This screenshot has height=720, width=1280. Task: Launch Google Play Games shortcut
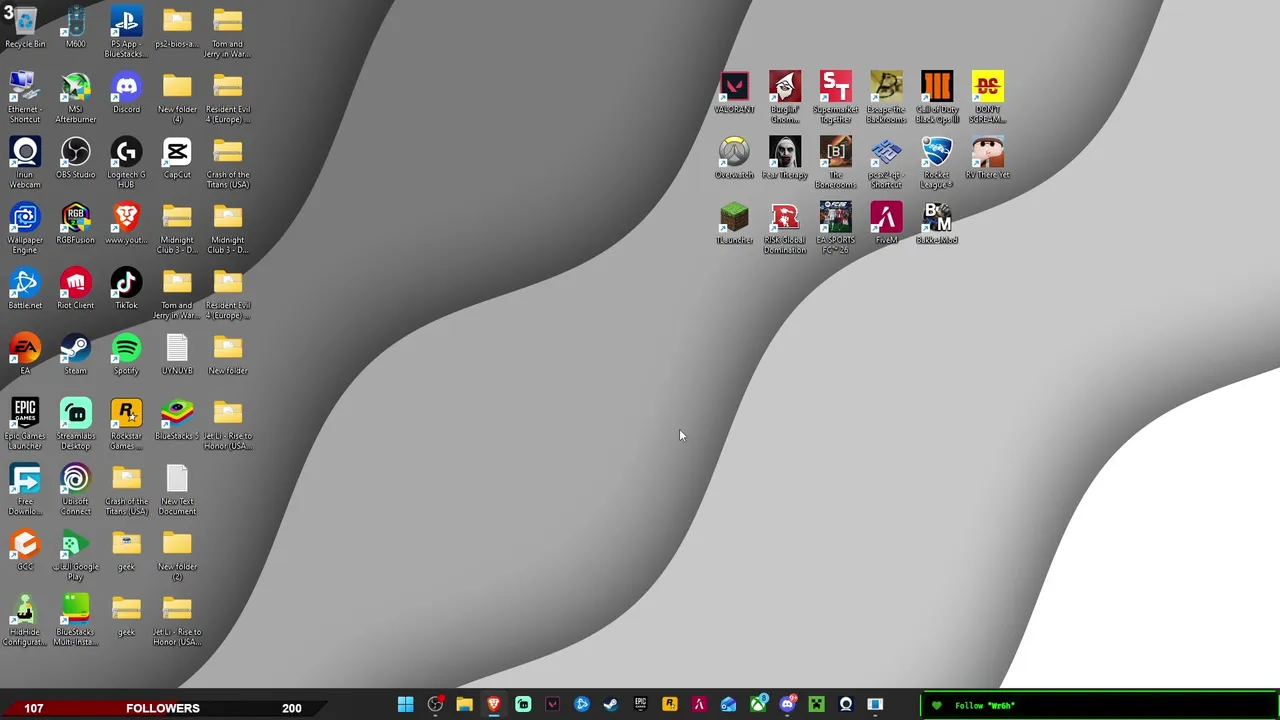click(x=75, y=555)
